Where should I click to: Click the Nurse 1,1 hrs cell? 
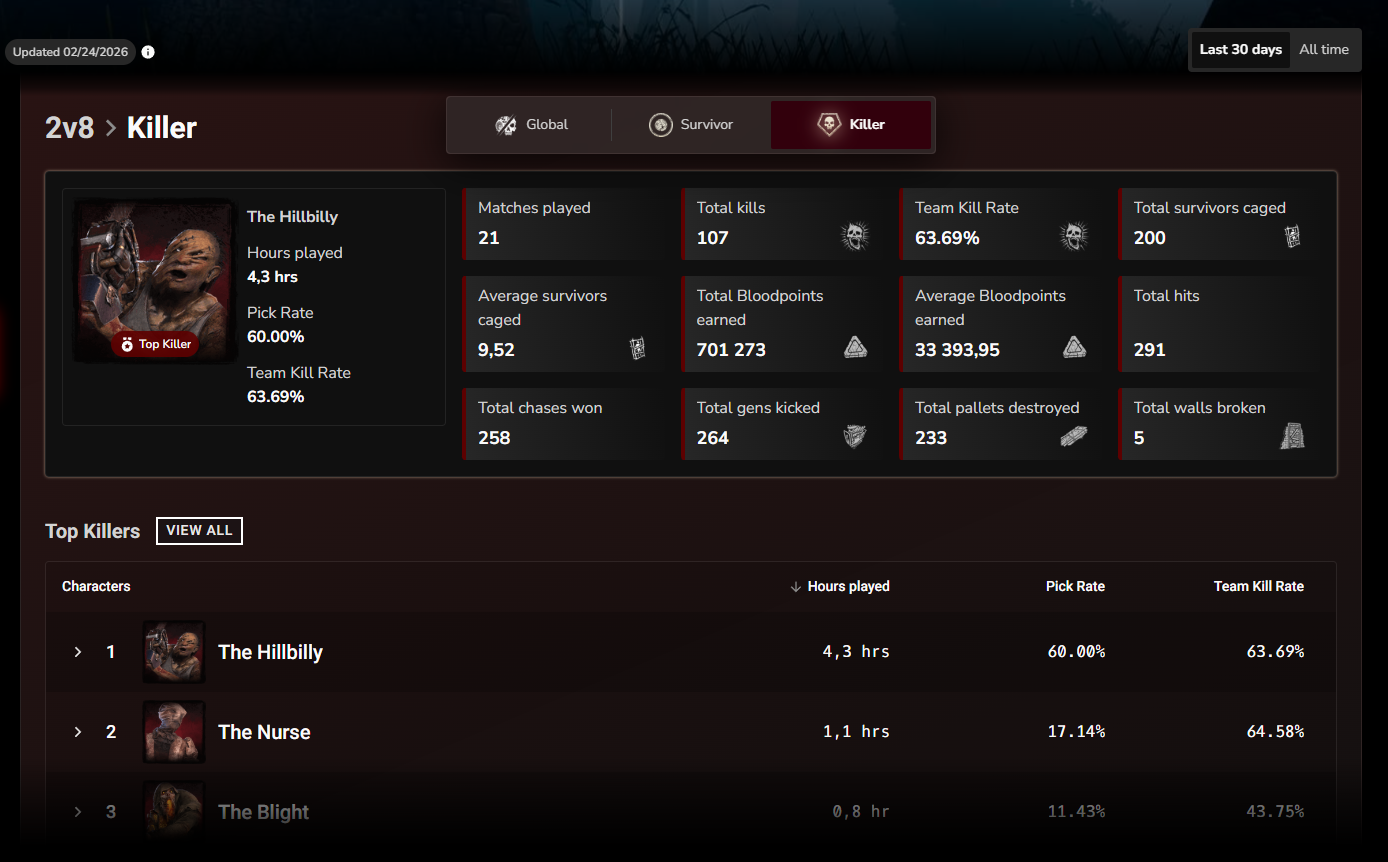[856, 732]
